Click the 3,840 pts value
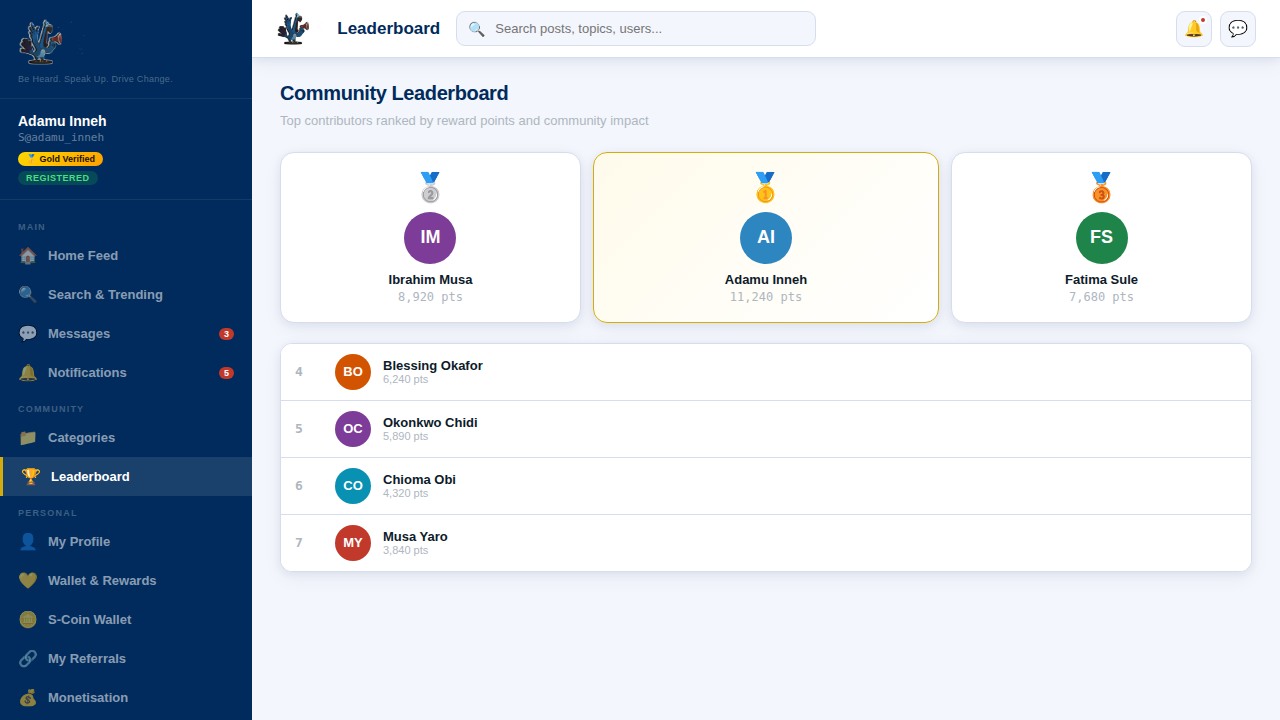The width and height of the screenshot is (1280, 720). 405,551
